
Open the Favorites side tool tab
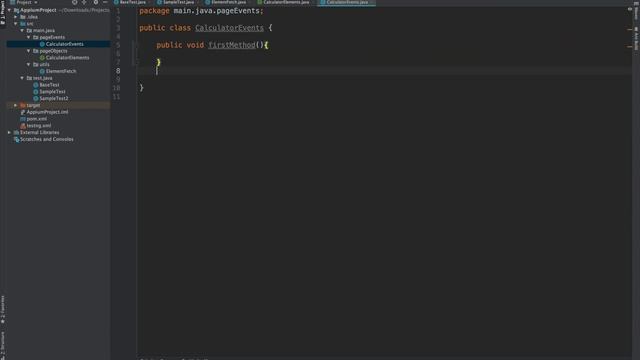(x=3, y=310)
